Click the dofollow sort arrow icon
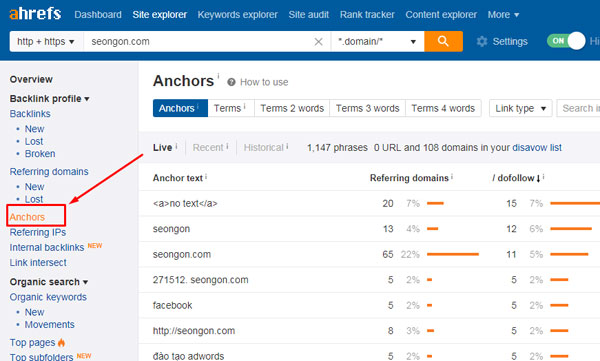This screenshot has height=361, width=600. 538,178
